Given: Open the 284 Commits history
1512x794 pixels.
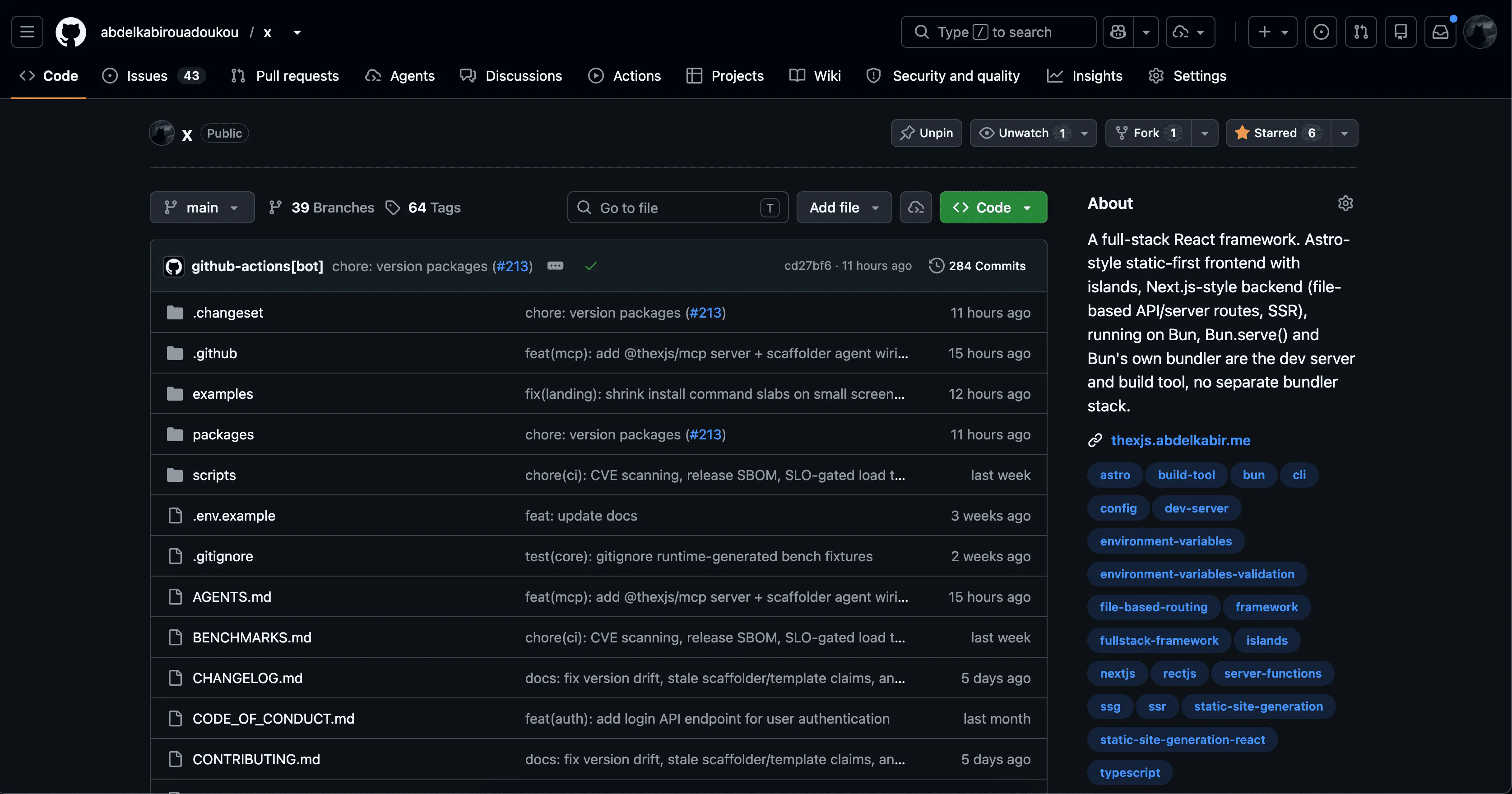Looking at the screenshot, I should point(978,266).
